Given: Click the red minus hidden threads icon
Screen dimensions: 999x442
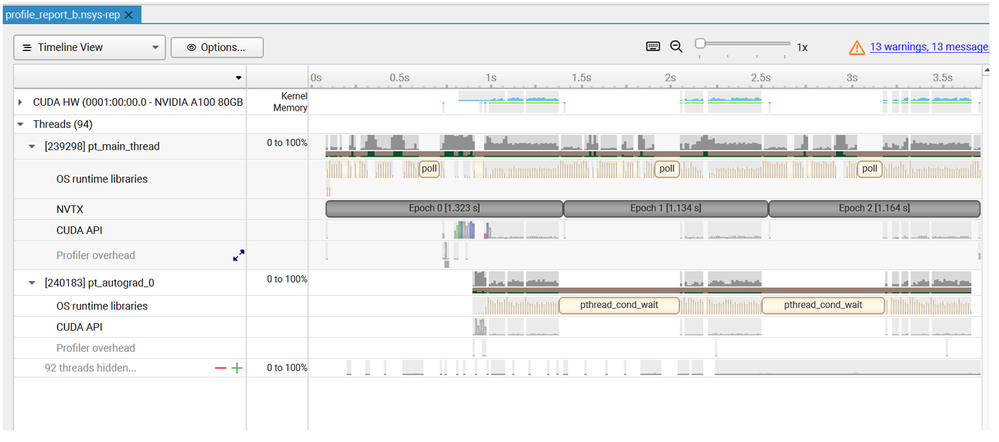Looking at the screenshot, I should coord(220,368).
